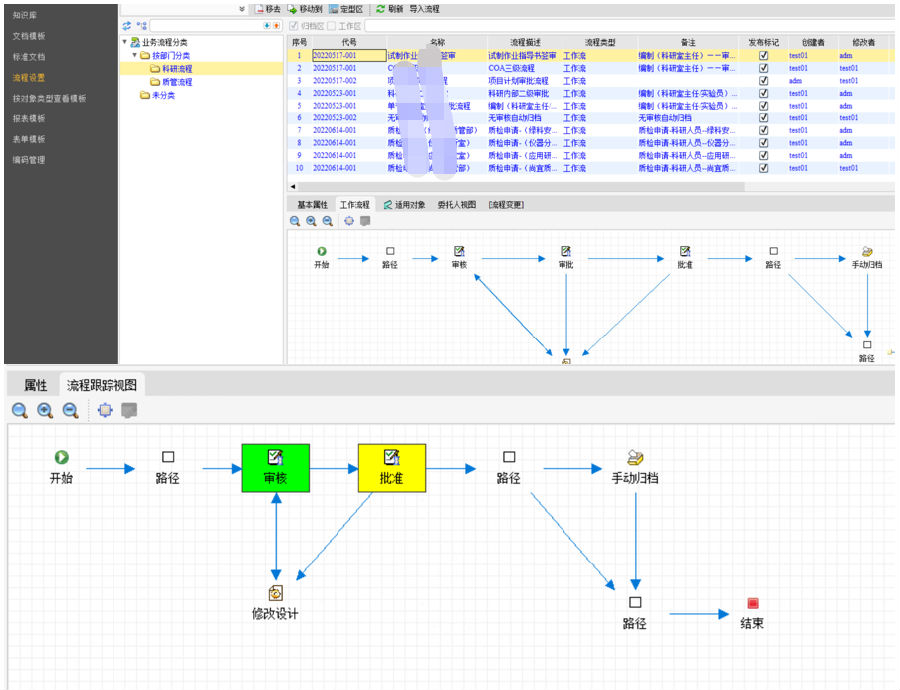The width and height of the screenshot is (900, 690).
Task: Click the horizontal scrollbar left arrow under table
Action: [293, 187]
